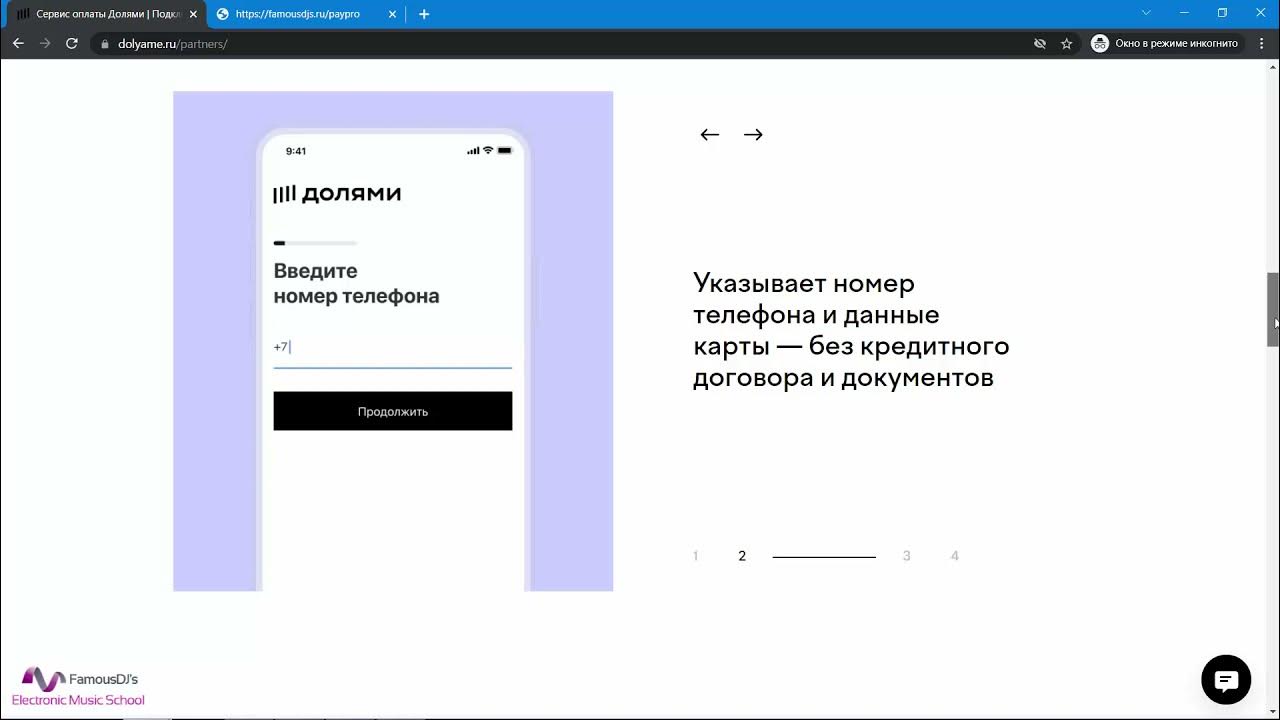
Task: Jump to slide number 3
Action: click(x=906, y=556)
